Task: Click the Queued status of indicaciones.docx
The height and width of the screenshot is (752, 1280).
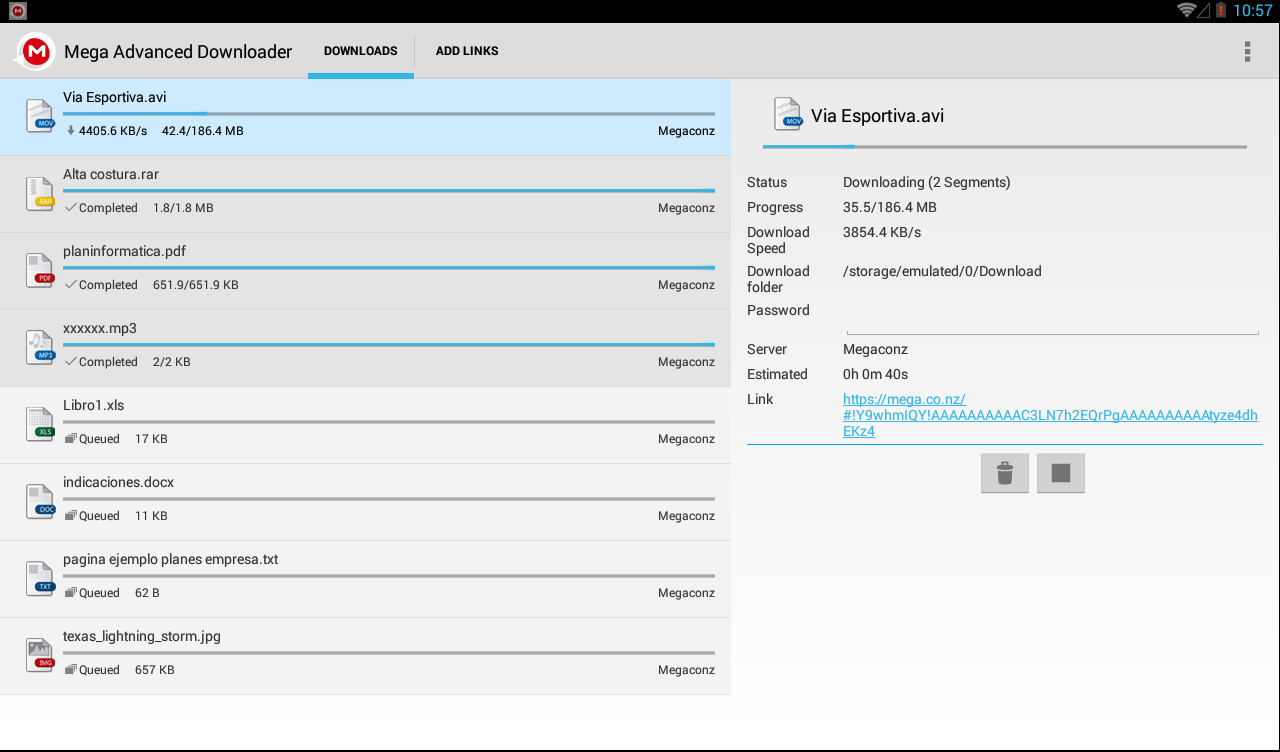Action: tap(99, 516)
